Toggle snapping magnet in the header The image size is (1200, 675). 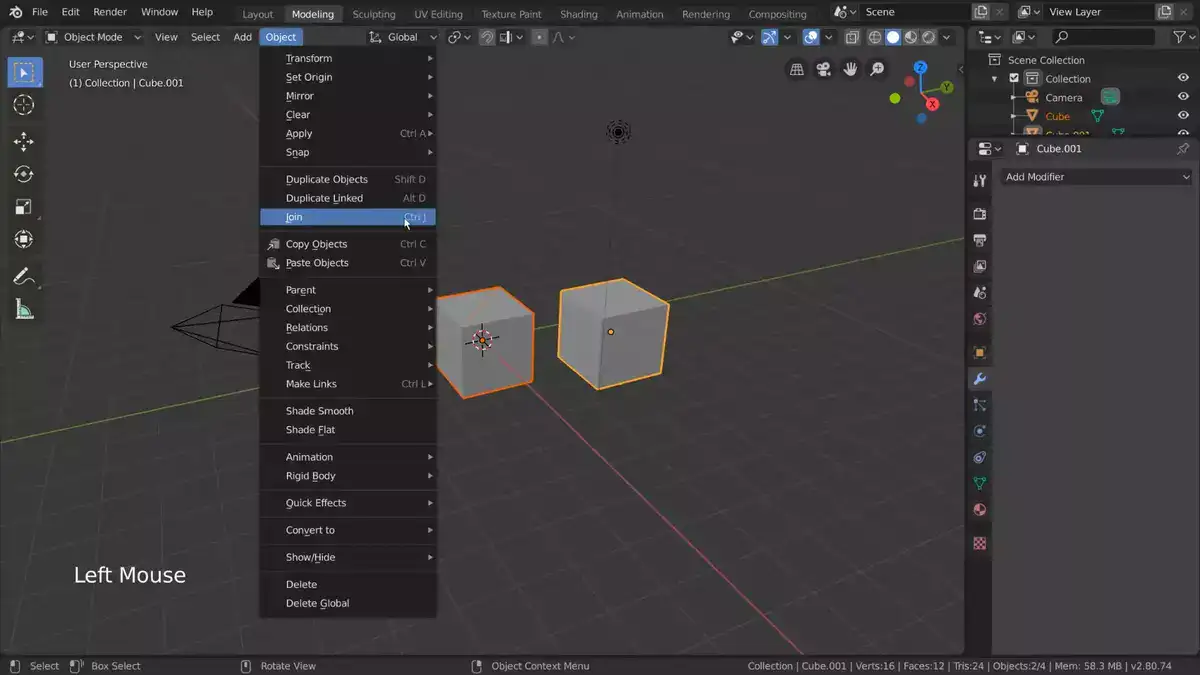487,37
